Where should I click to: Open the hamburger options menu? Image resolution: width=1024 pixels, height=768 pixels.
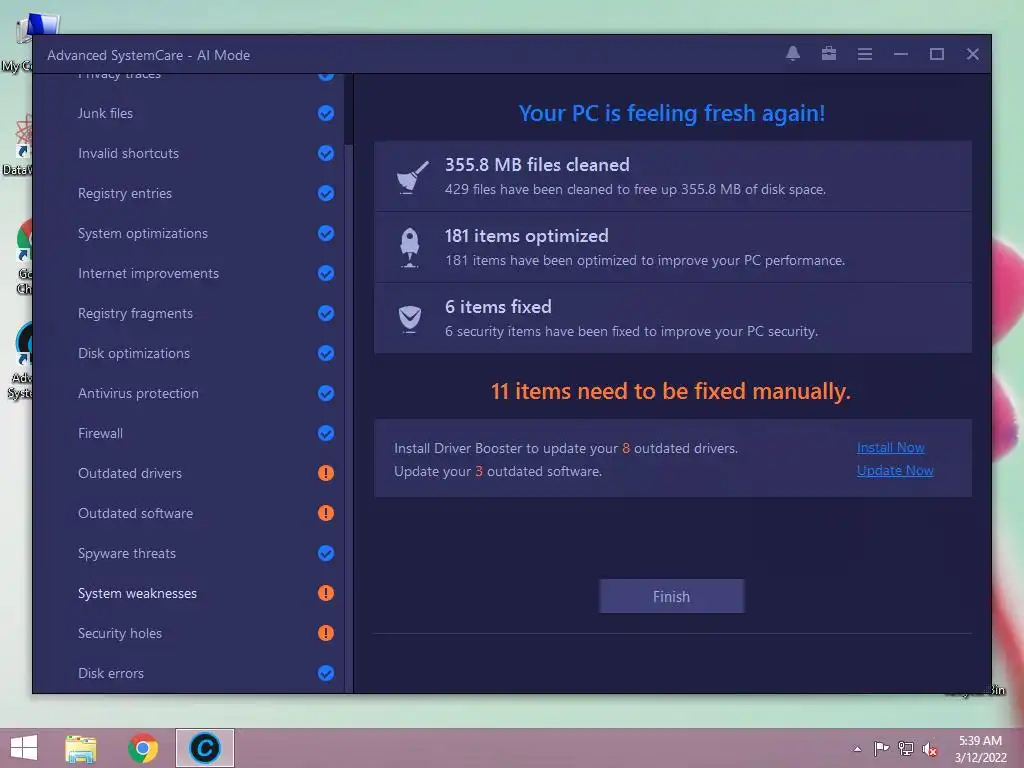click(x=865, y=54)
